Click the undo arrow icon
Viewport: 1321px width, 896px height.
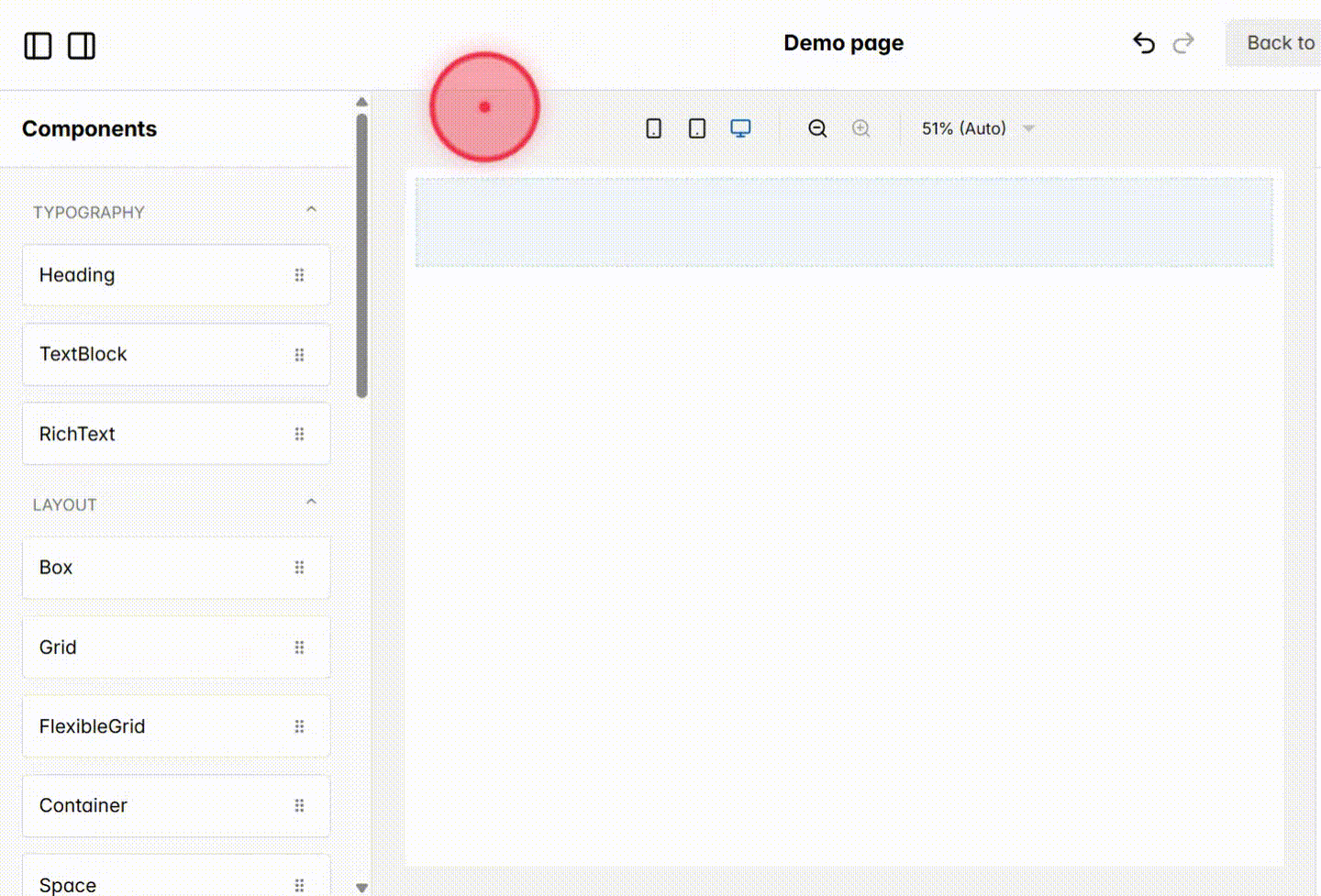pos(1143,43)
